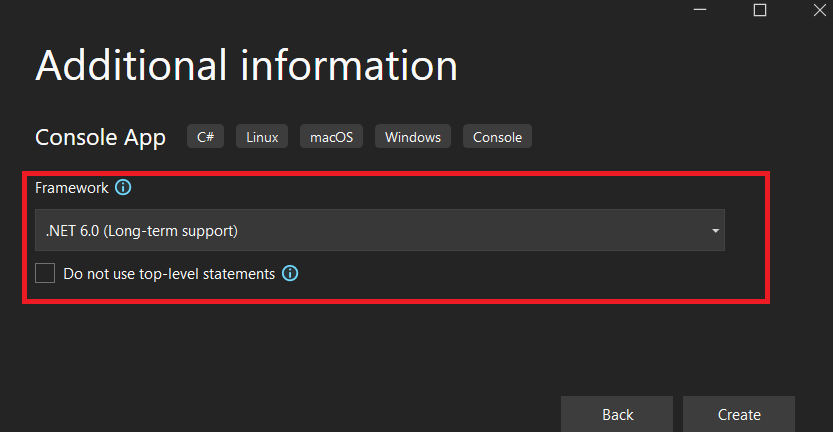Click the C# language tag
Image resolution: width=833 pixels, height=432 pixels.
pos(206,137)
